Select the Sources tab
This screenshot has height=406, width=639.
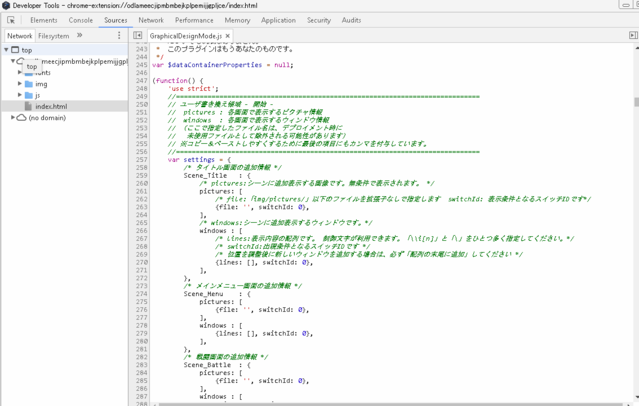tap(116, 20)
